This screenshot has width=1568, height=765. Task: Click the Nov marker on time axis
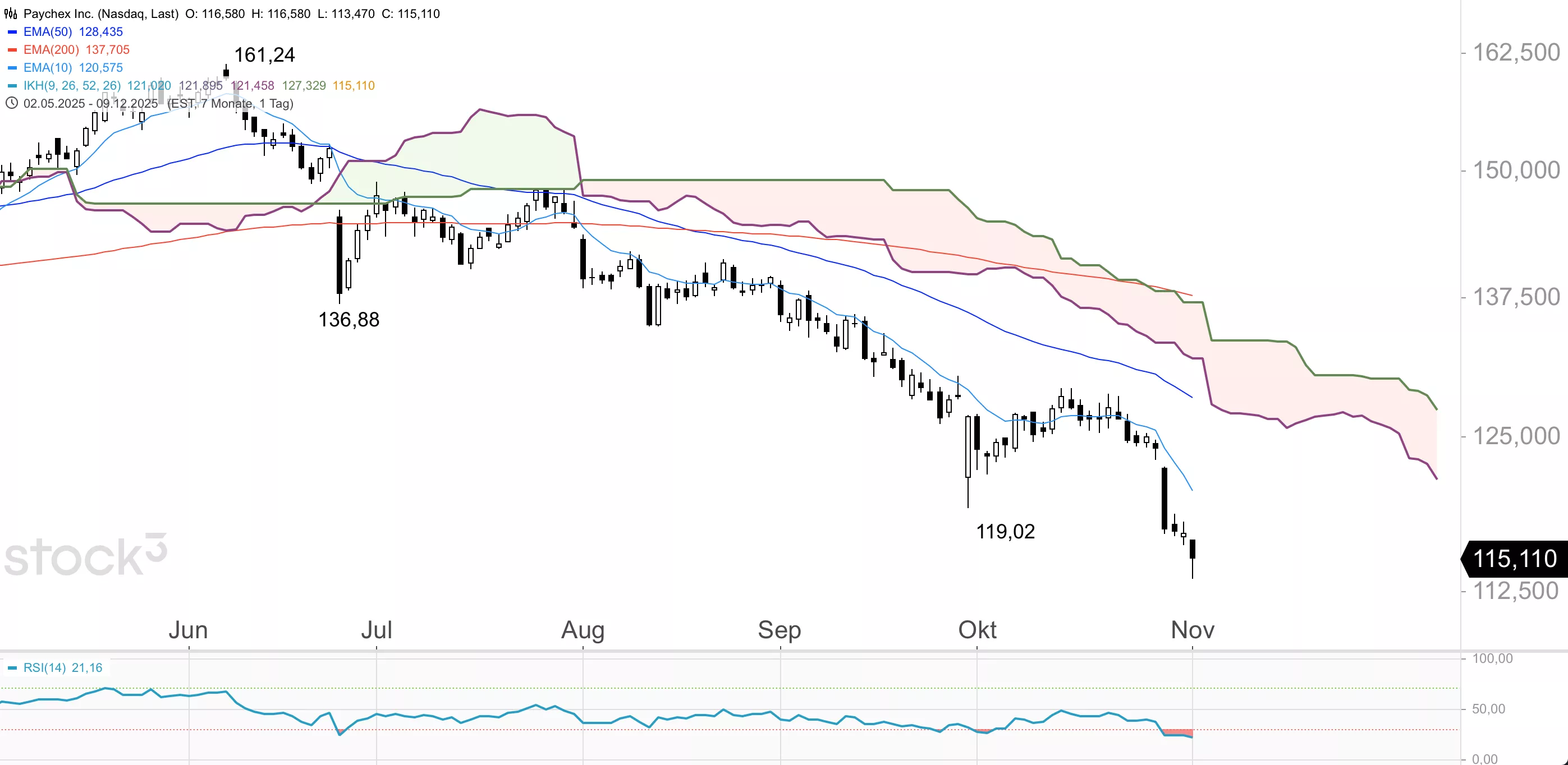point(1193,630)
